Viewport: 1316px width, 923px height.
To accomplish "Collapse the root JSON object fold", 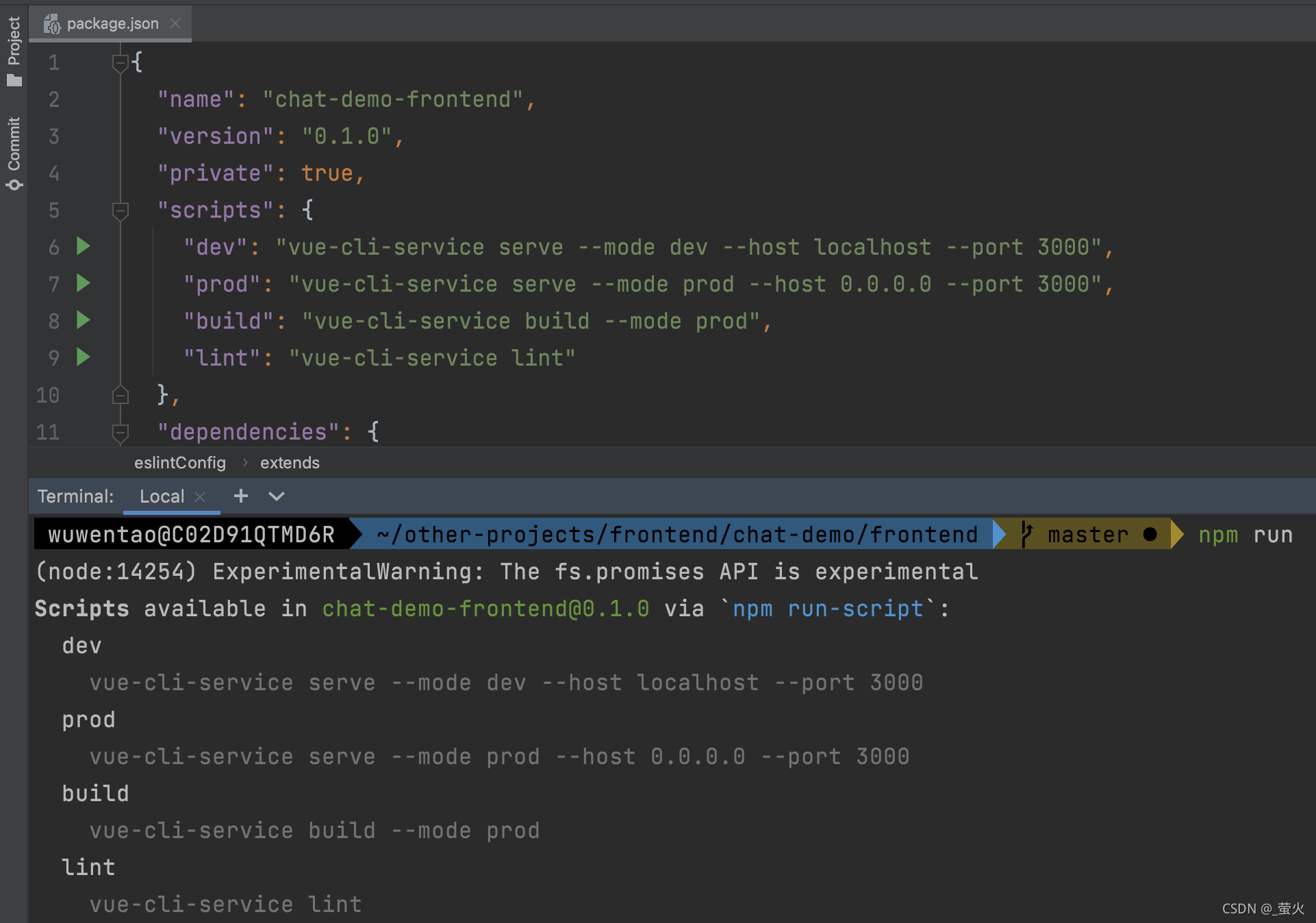I will coord(120,63).
